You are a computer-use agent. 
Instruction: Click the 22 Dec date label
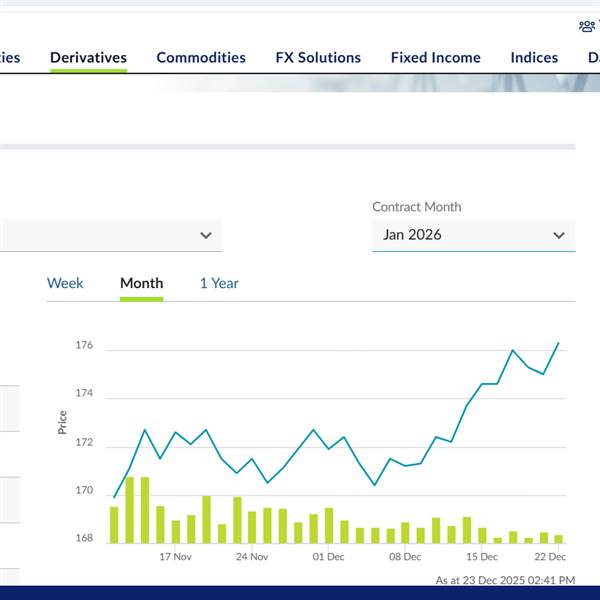pyautogui.click(x=550, y=557)
